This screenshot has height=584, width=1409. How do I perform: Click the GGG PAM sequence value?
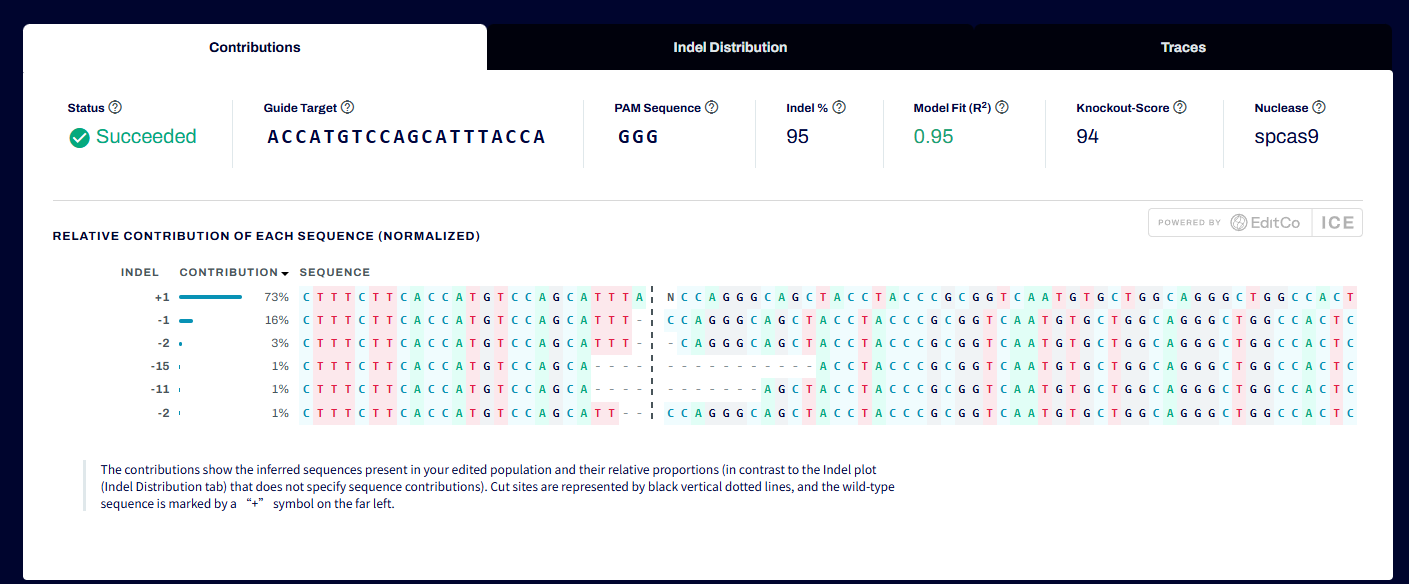(638, 137)
